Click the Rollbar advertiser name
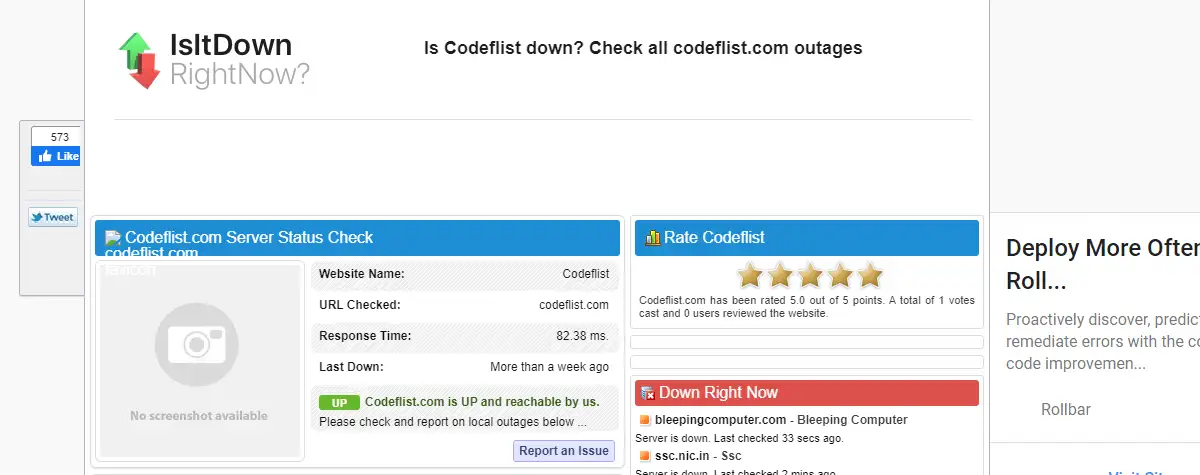Screen dimensions: 1200x475 1066,409
